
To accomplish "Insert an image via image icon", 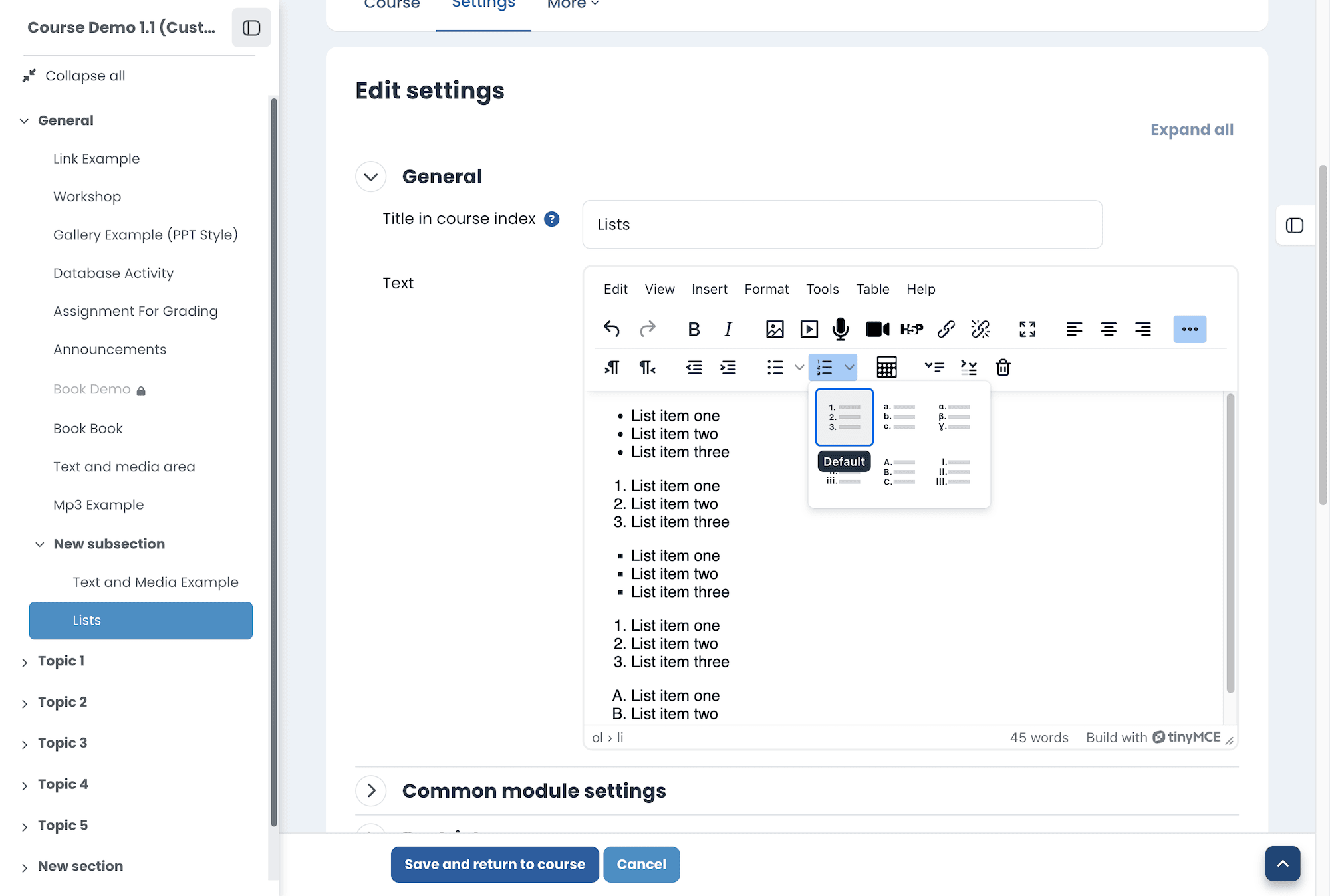I will click(x=775, y=329).
